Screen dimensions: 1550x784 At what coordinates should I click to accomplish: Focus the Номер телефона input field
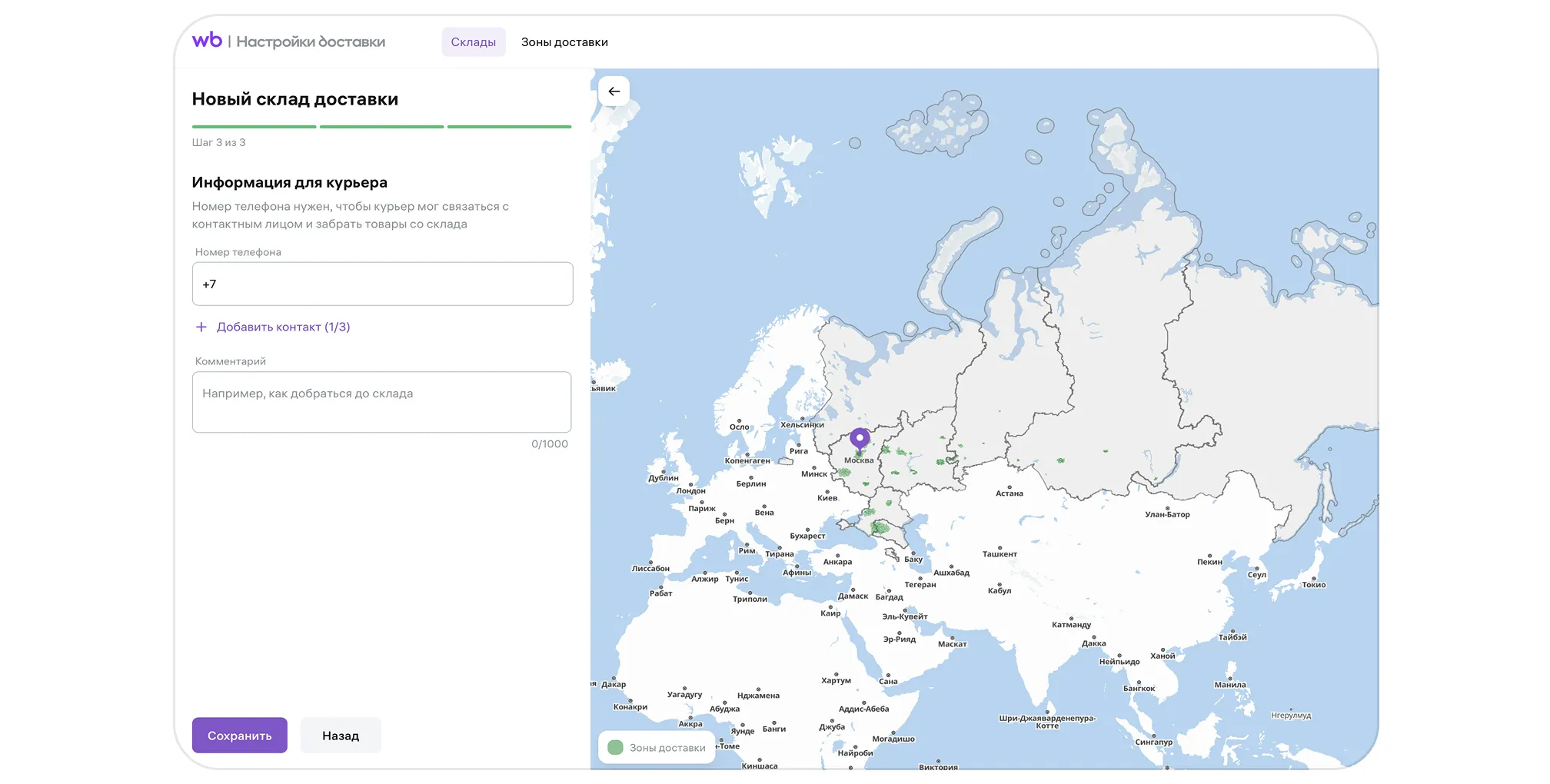coord(382,284)
